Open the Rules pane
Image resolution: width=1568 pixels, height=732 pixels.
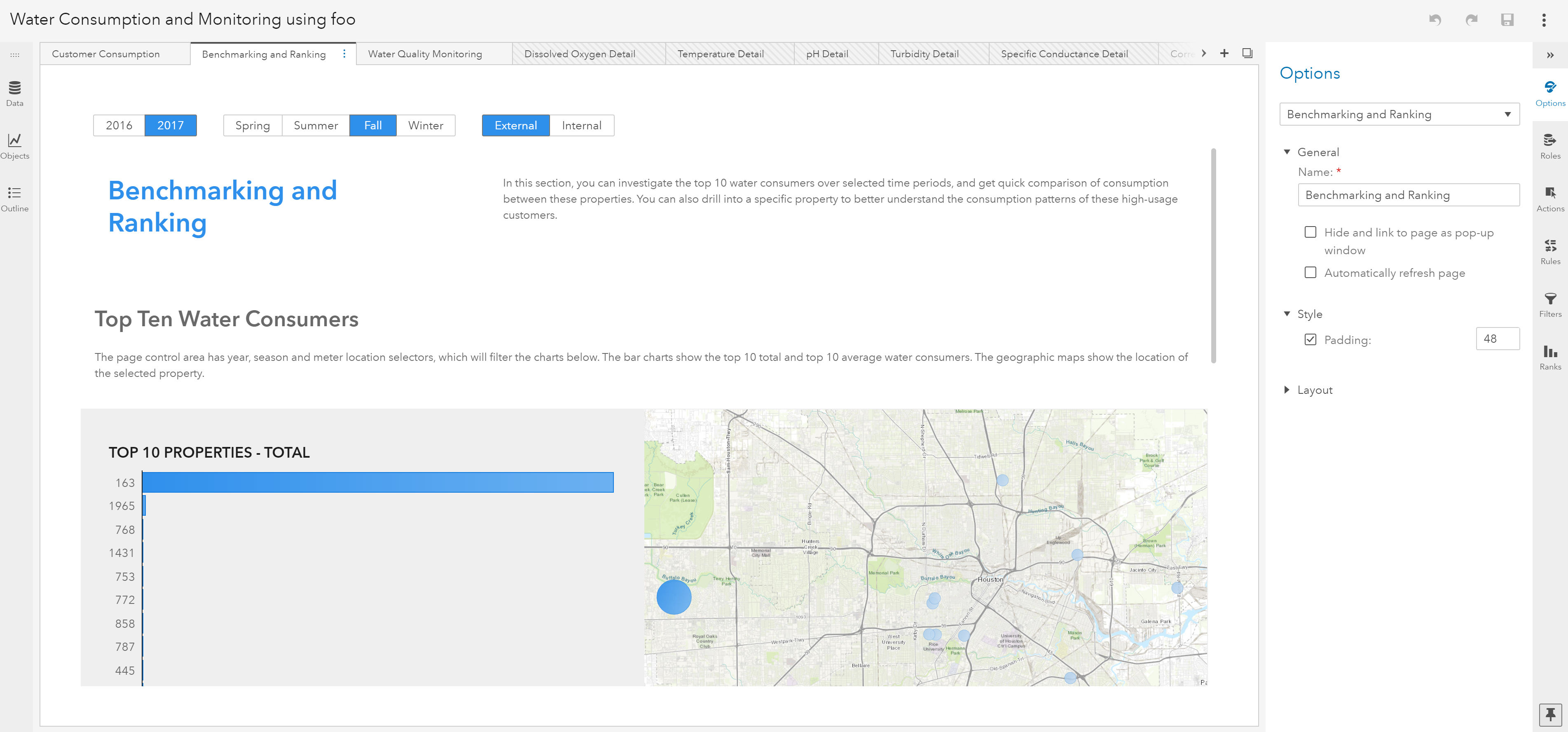click(x=1550, y=251)
